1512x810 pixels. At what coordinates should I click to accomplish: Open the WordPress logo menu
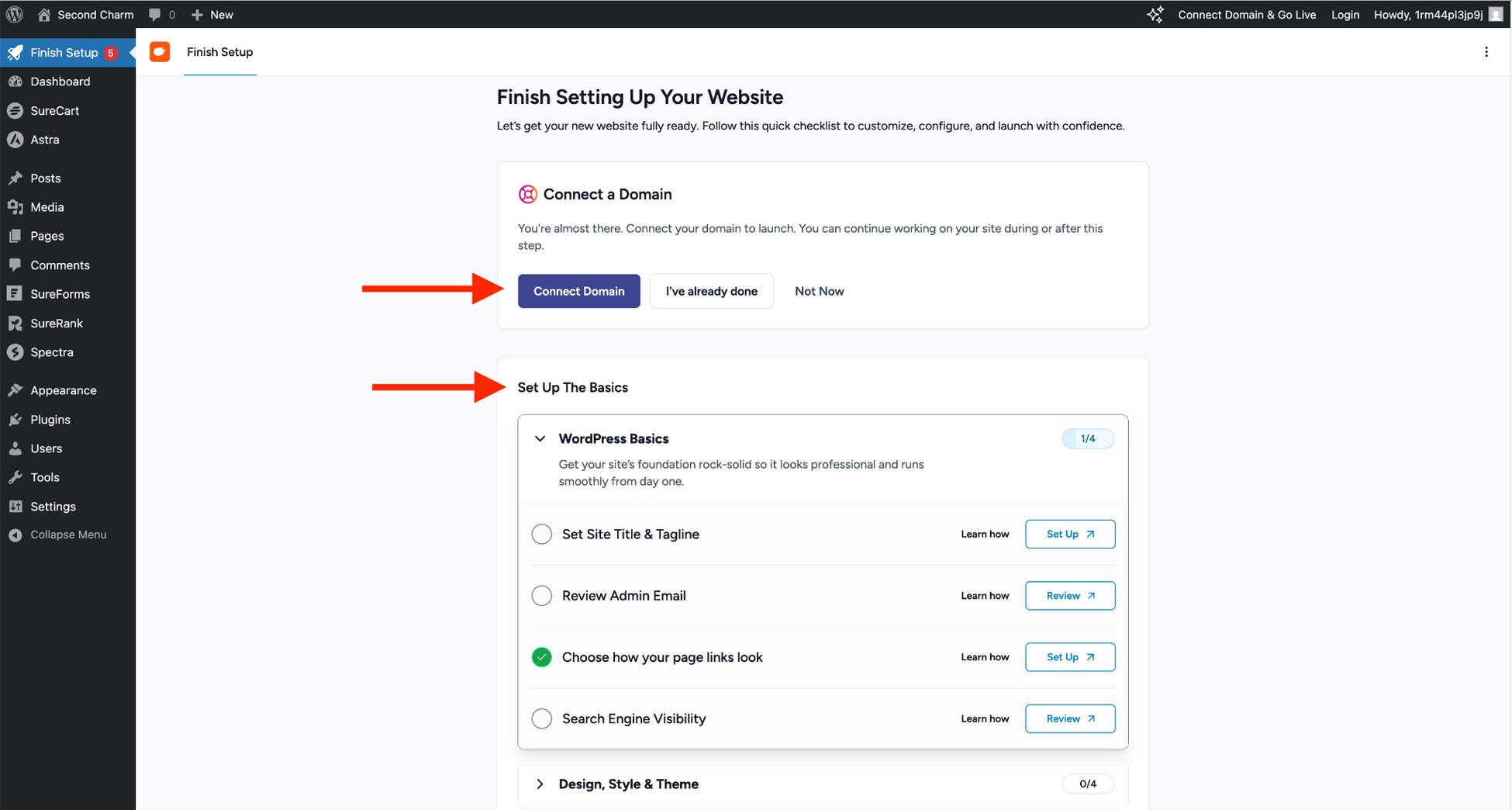(14, 14)
